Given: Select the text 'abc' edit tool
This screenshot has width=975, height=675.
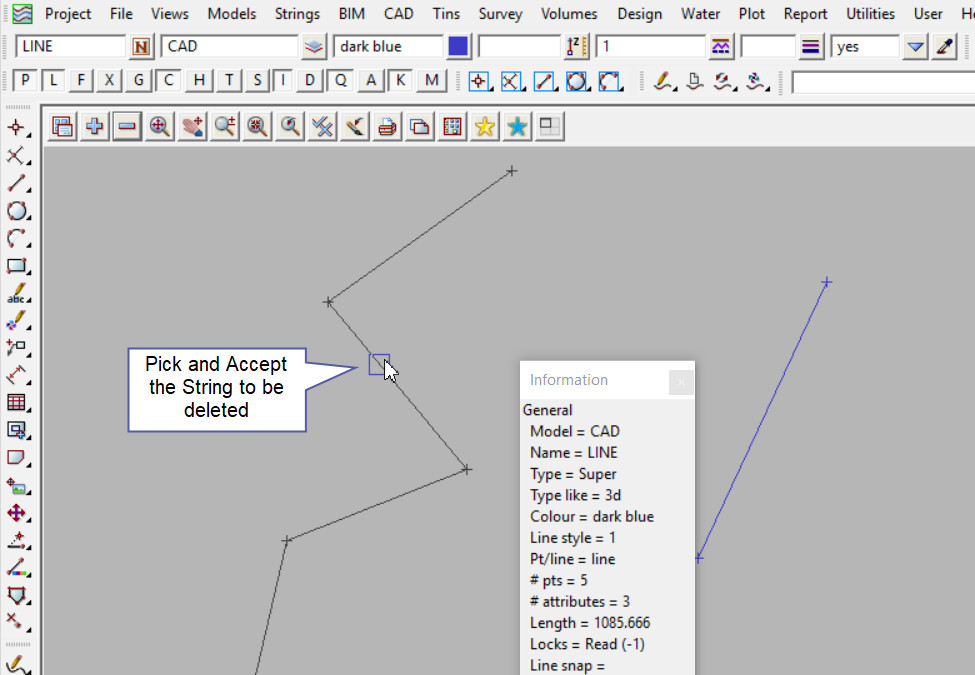Looking at the screenshot, I should 17,294.
